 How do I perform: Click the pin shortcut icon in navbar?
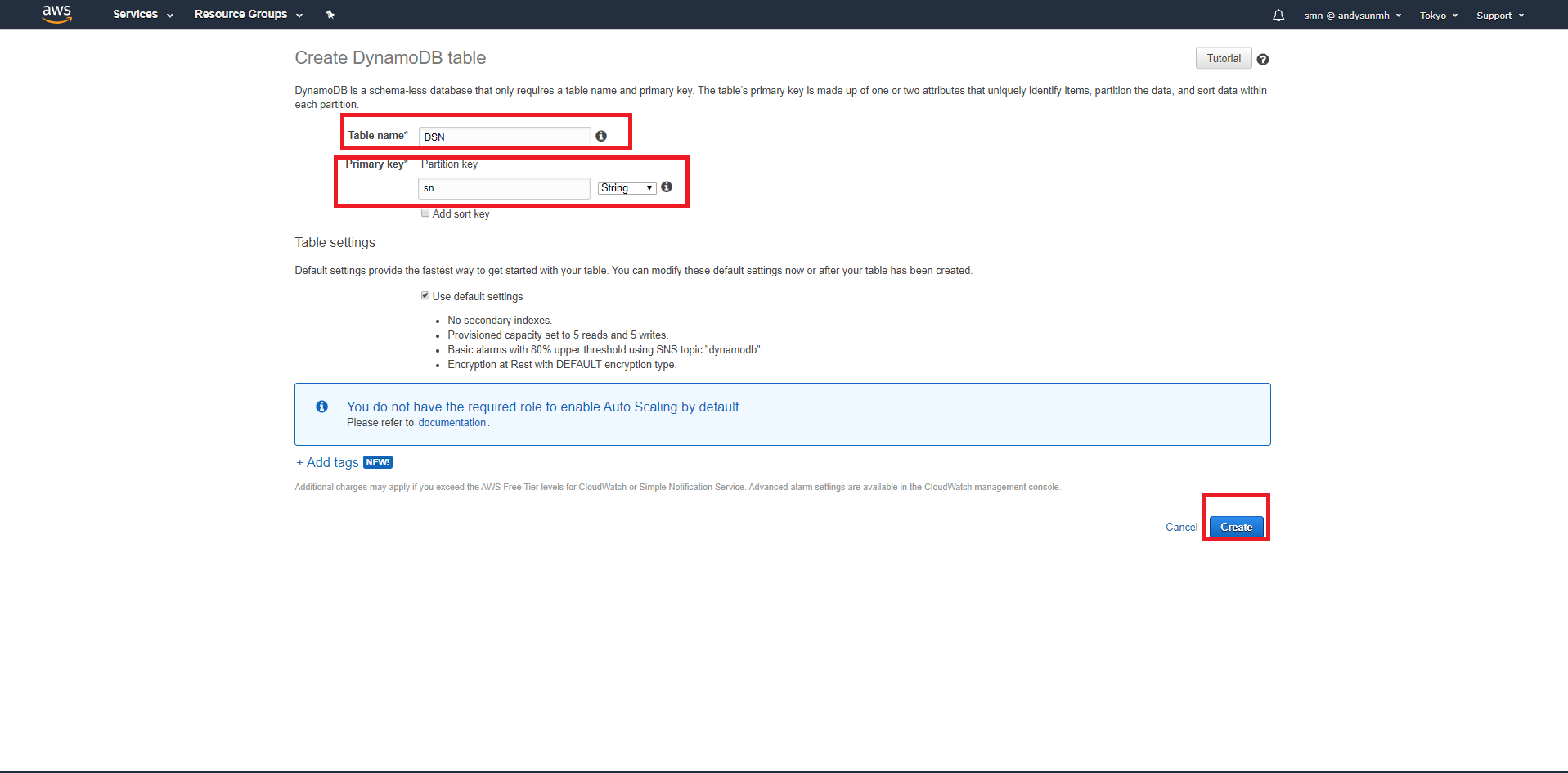330,15
